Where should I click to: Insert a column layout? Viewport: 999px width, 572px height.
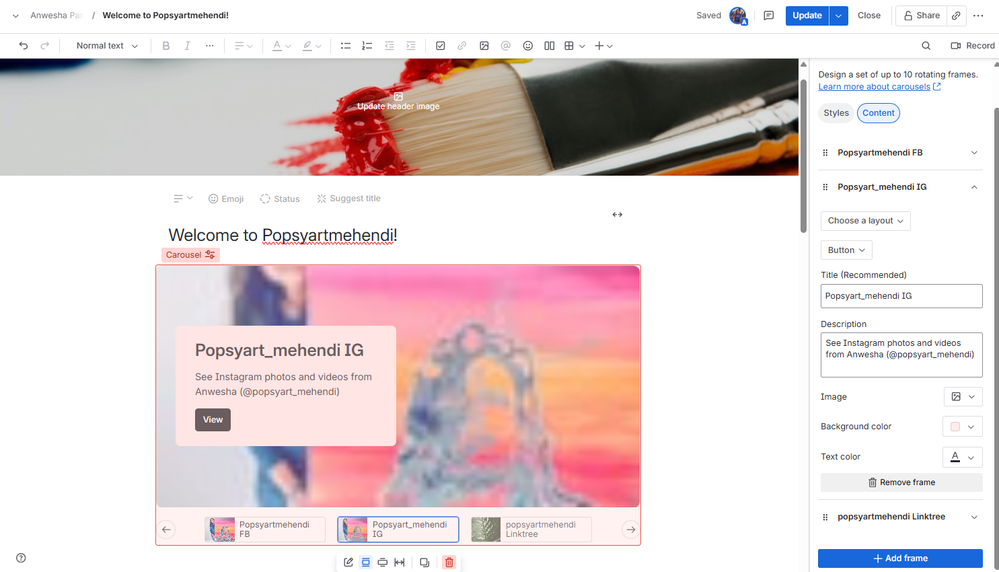coord(549,46)
